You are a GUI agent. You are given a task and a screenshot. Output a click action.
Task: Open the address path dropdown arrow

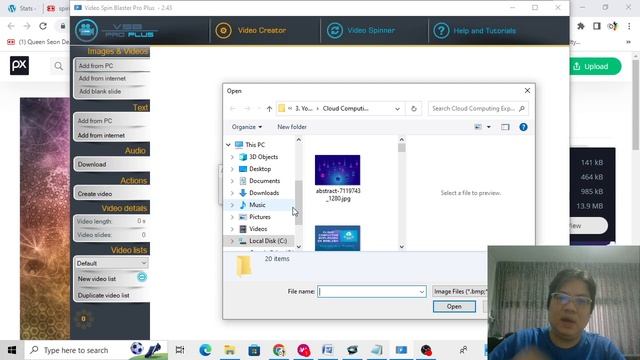coord(397,109)
